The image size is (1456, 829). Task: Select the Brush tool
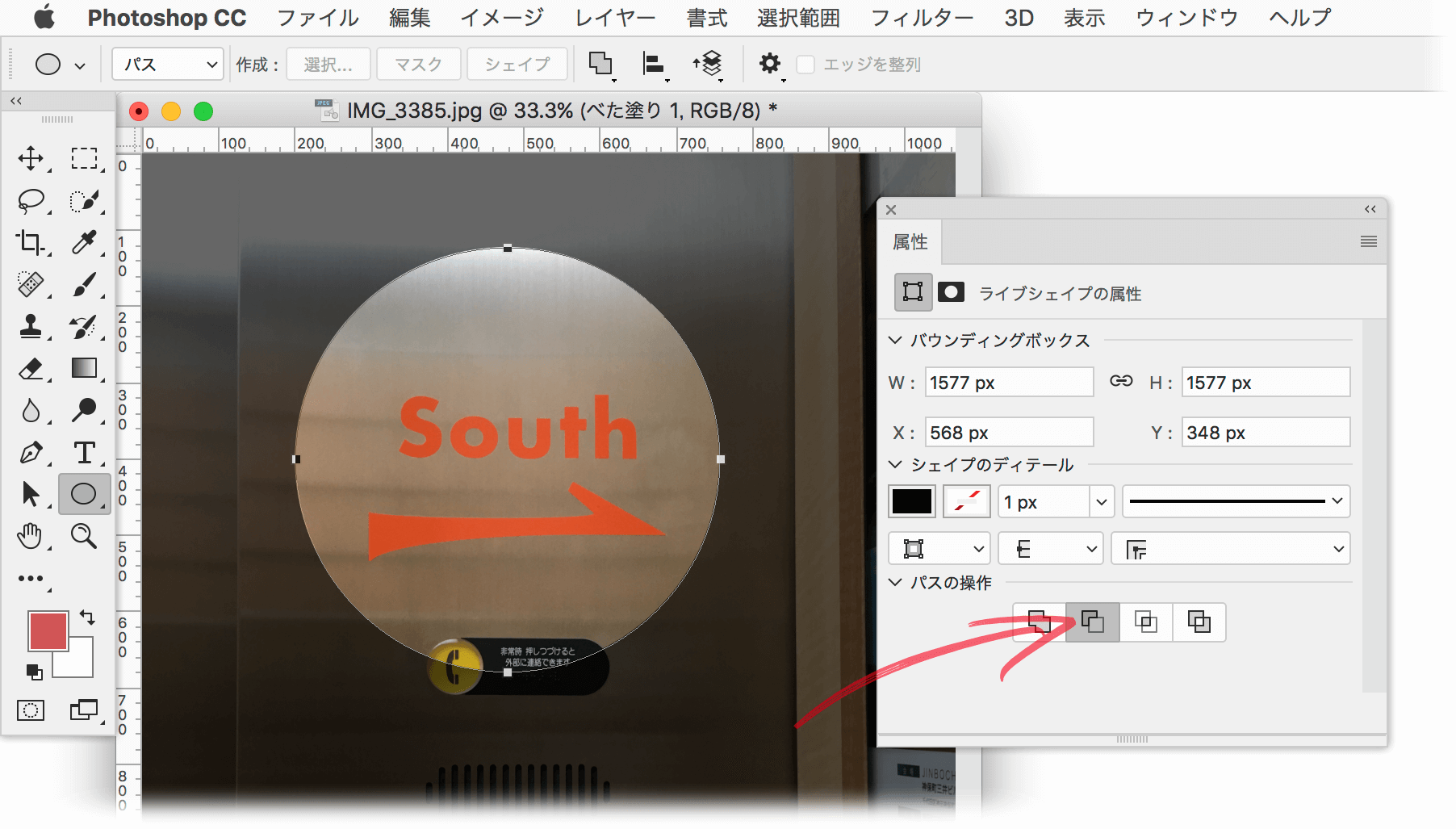[84, 284]
